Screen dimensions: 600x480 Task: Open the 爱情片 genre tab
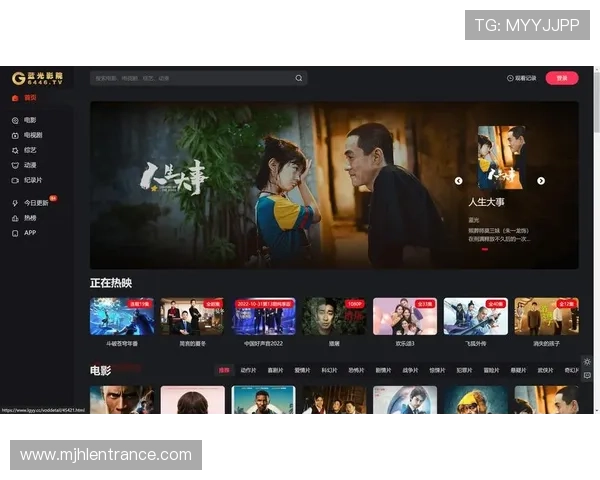pos(302,370)
